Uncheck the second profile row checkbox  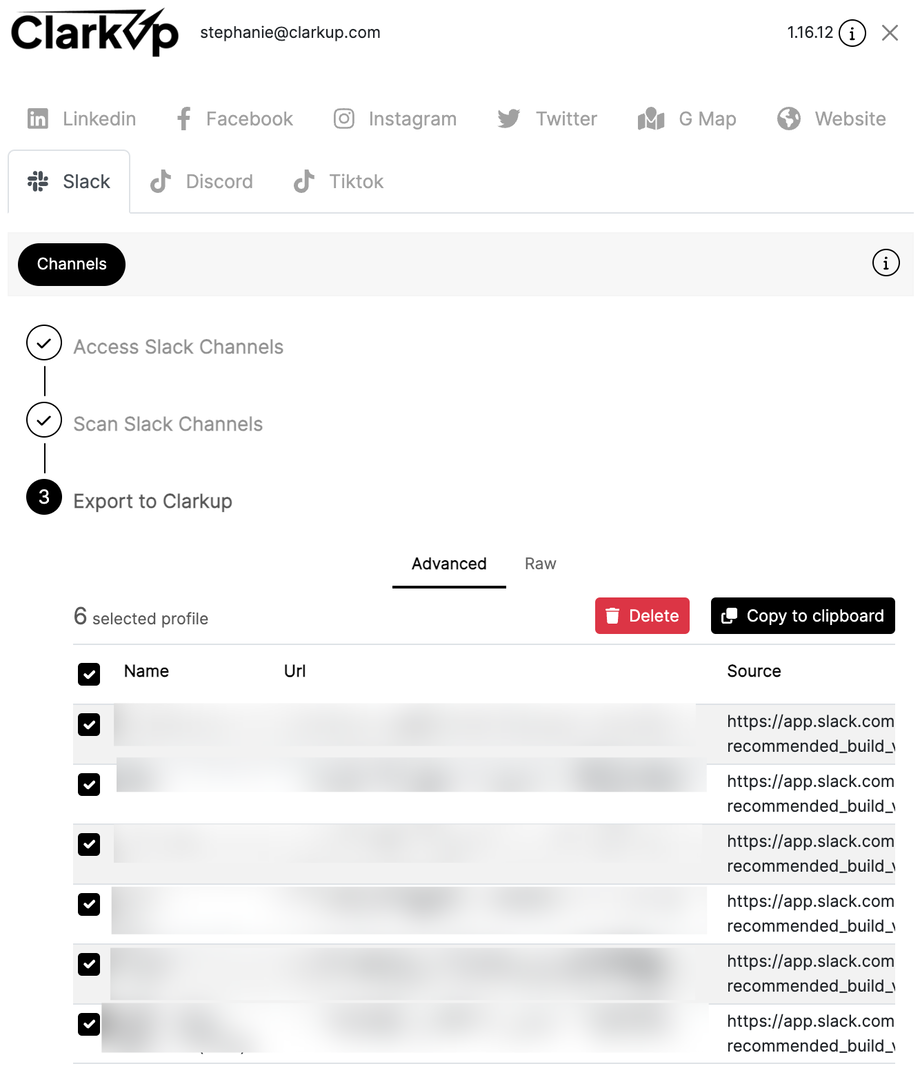[x=89, y=784]
